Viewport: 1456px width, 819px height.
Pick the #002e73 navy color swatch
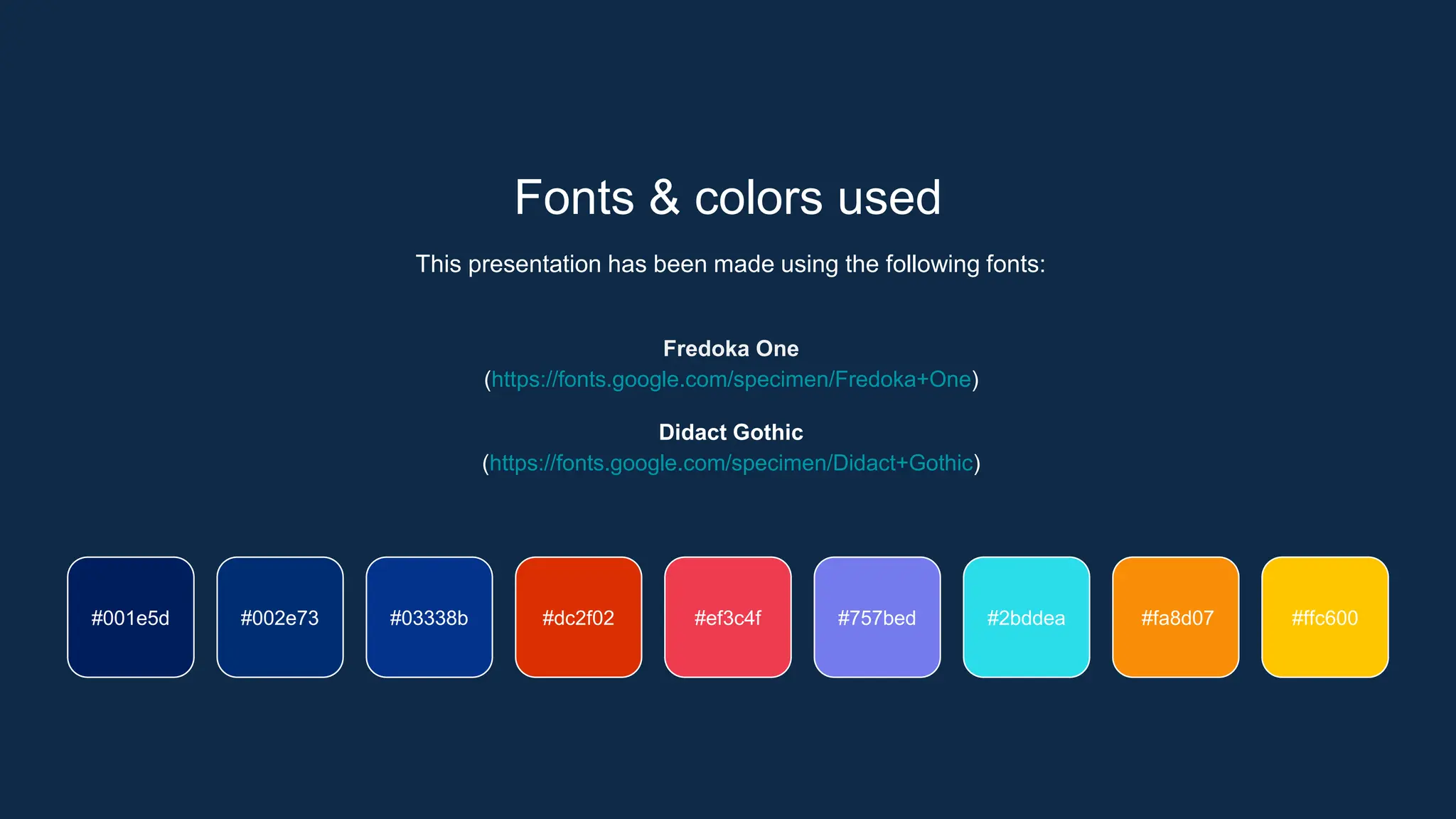click(280, 617)
